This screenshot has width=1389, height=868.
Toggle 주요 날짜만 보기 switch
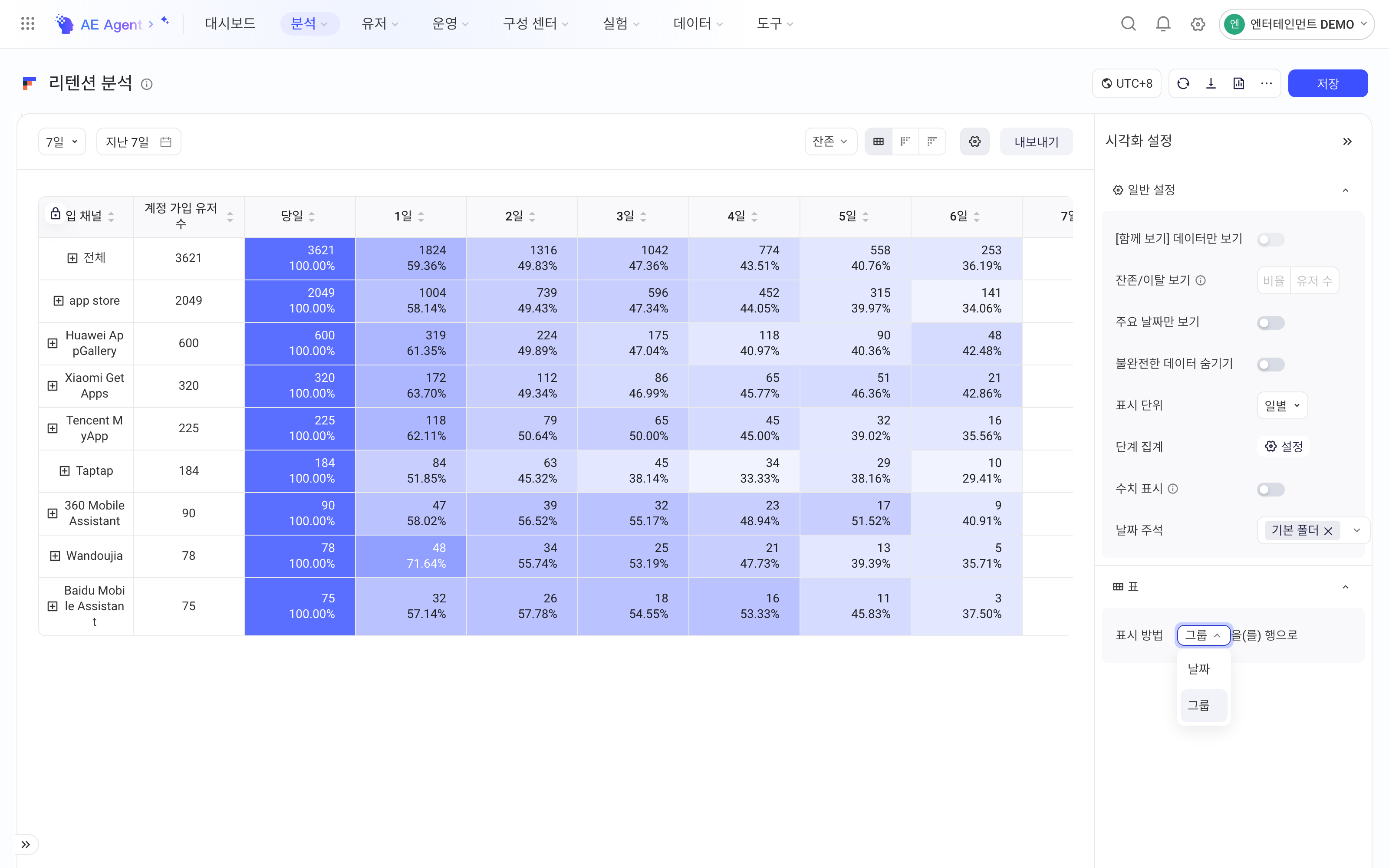click(1270, 322)
